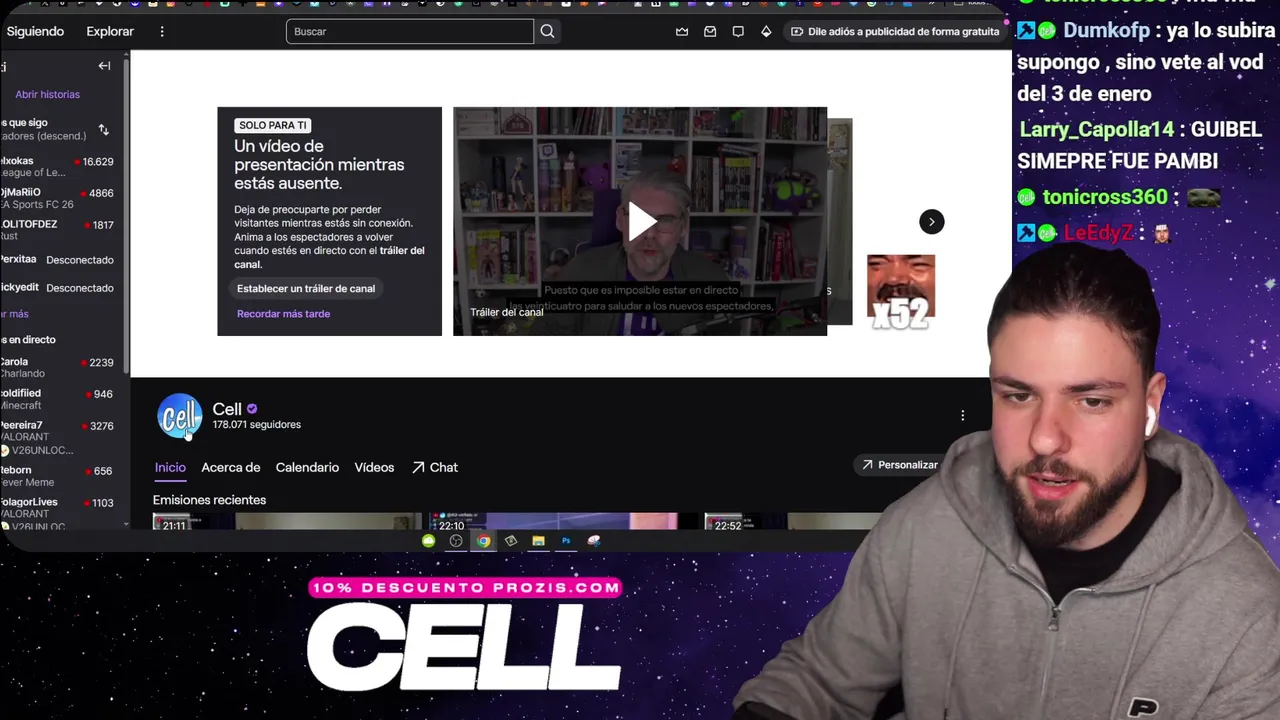Play the channel trailer video
Screen dimensions: 1280x720
point(641,221)
